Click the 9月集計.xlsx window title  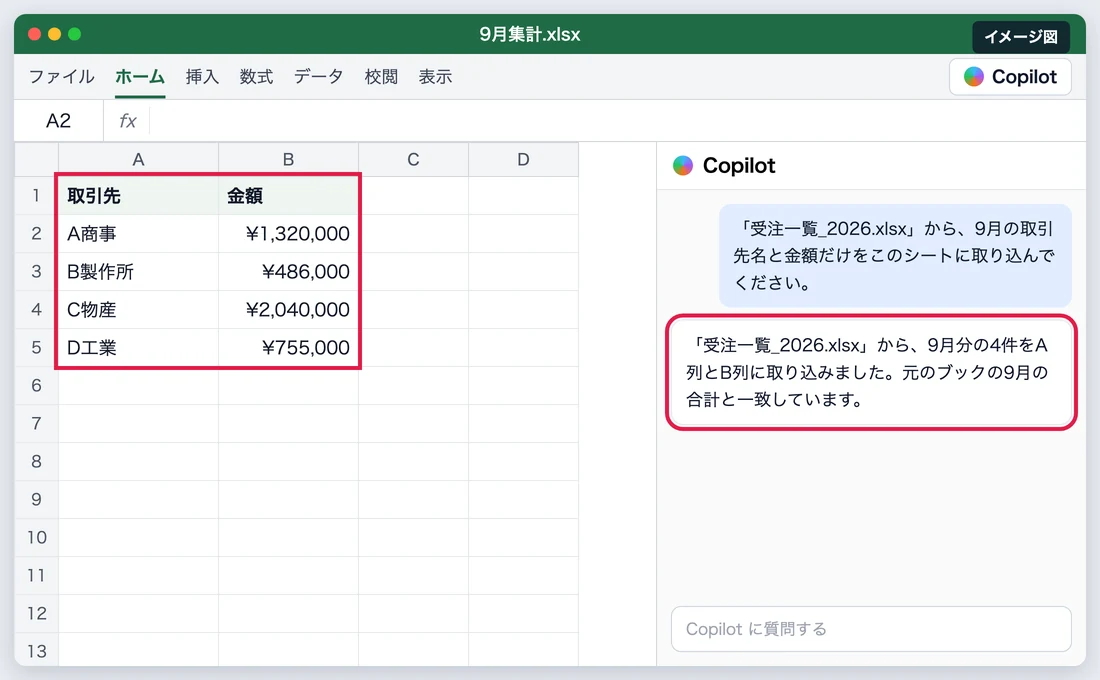[x=530, y=34]
